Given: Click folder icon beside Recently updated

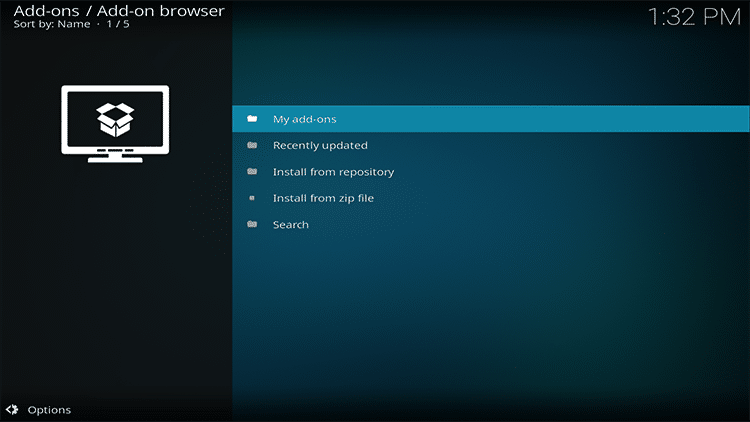Looking at the screenshot, I should (252, 145).
